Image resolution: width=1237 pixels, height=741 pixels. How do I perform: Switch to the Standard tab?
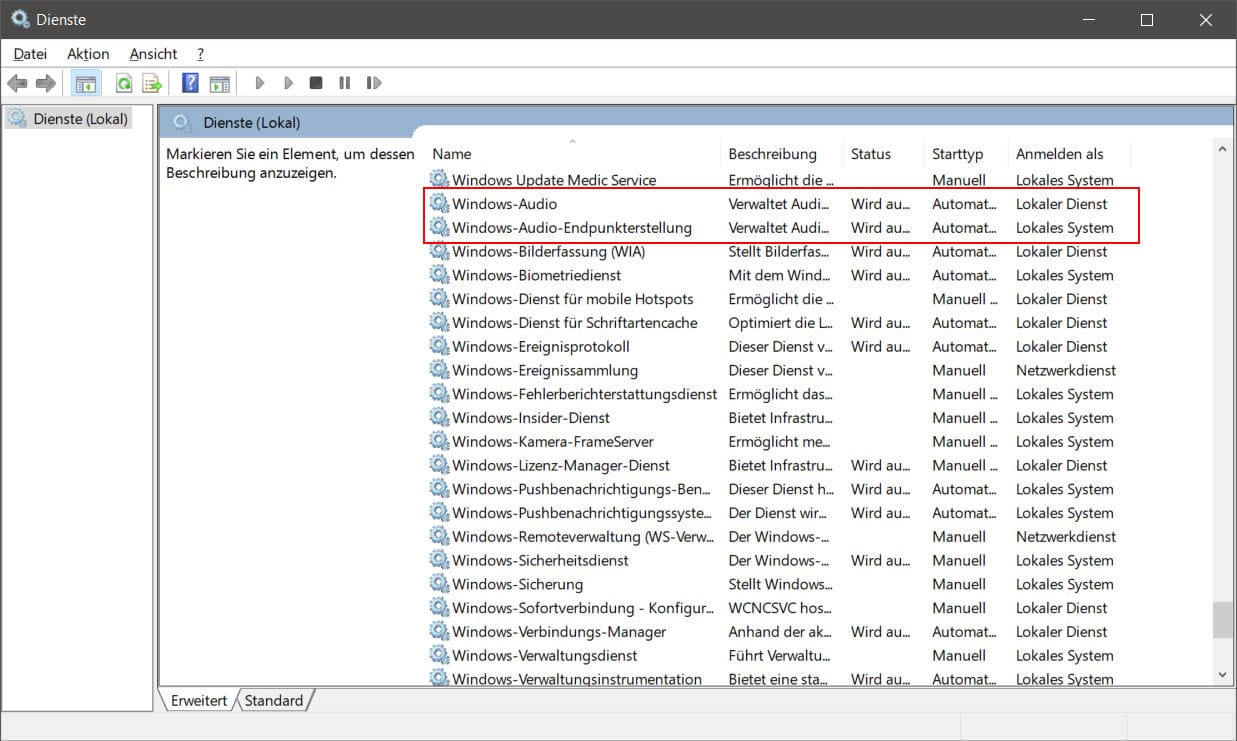pos(273,700)
